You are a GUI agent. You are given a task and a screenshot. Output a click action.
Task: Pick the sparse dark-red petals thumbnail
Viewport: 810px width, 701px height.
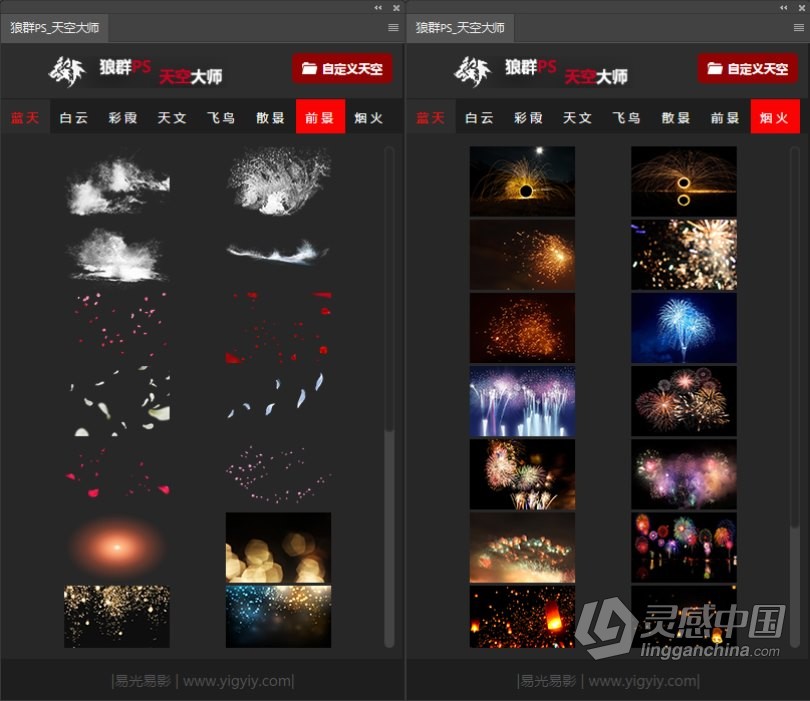pos(278,329)
